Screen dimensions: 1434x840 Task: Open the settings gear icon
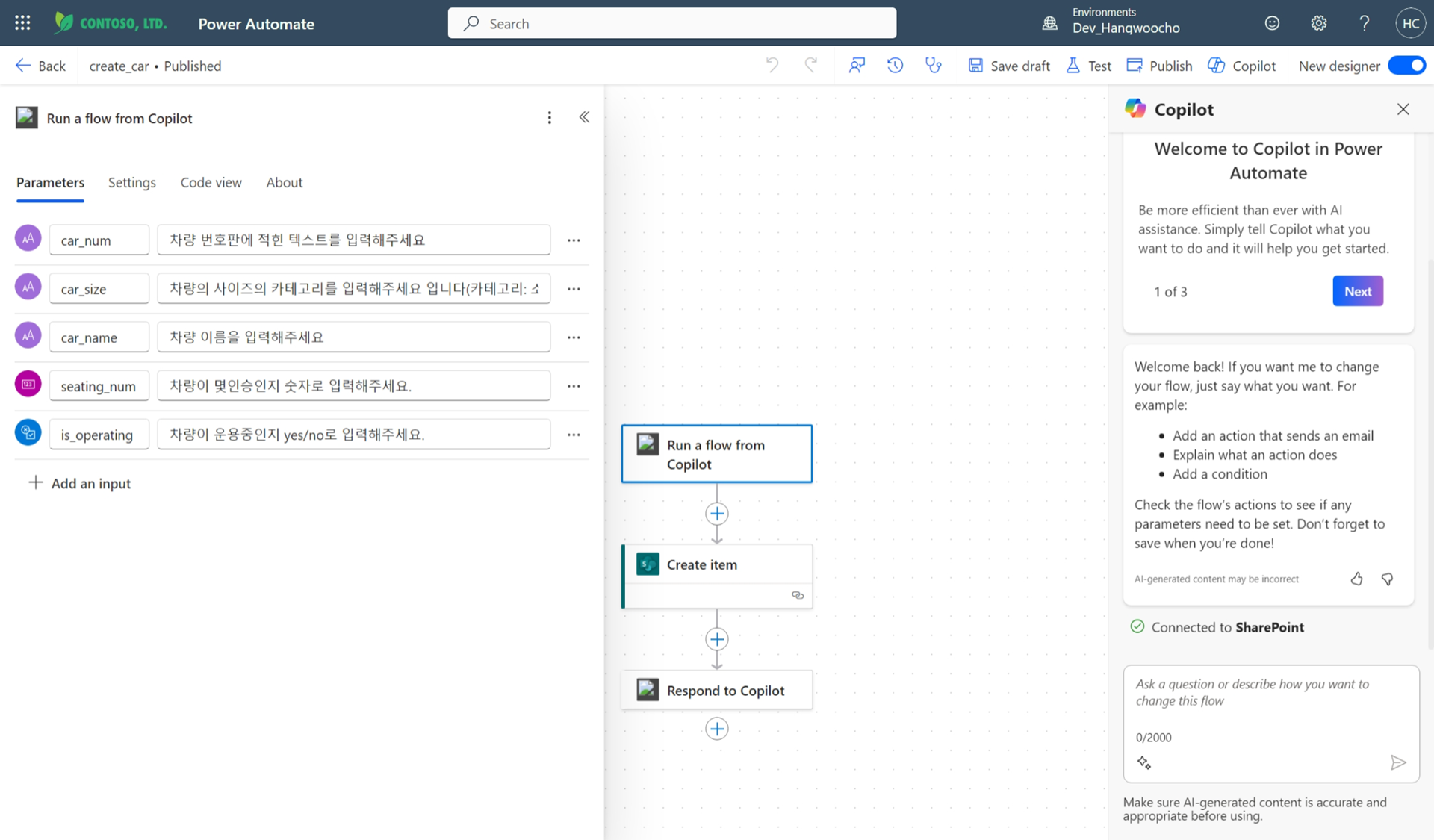pyautogui.click(x=1319, y=23)
